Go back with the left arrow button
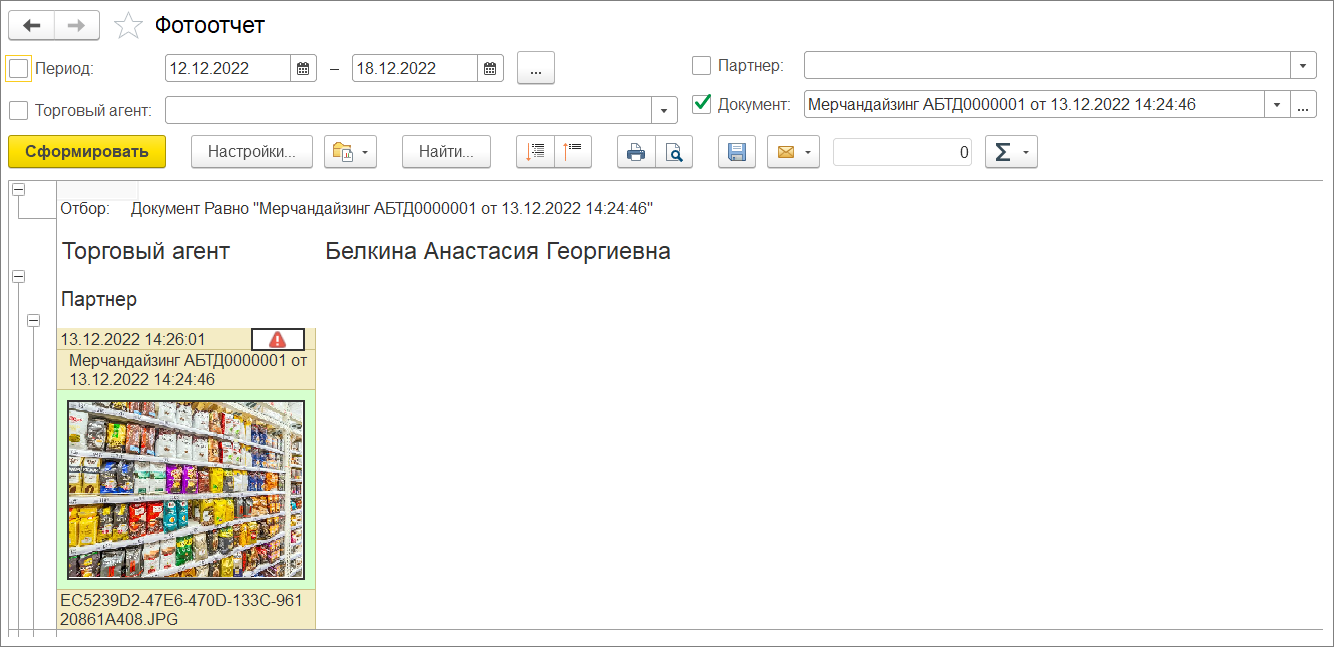Viewport: 1334px width, 647px height. coord(31,25)
